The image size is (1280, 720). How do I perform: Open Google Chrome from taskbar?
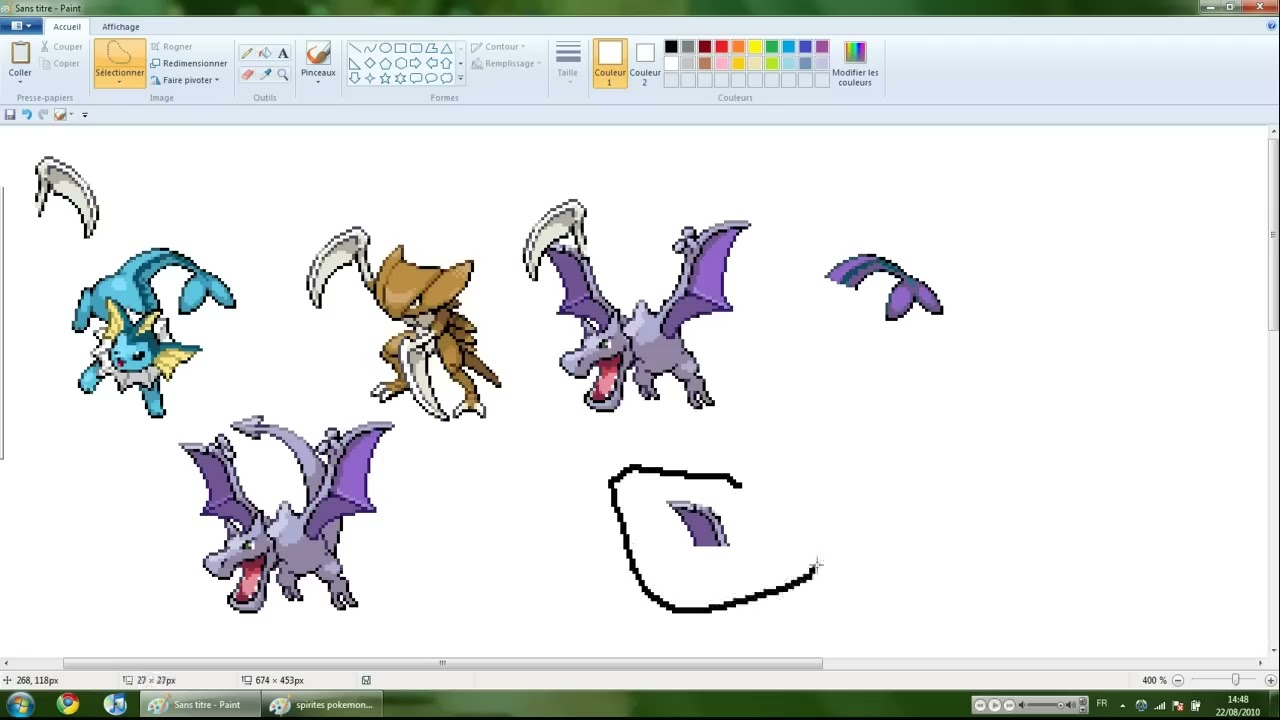pyautogui.click(x=67, y=705)
